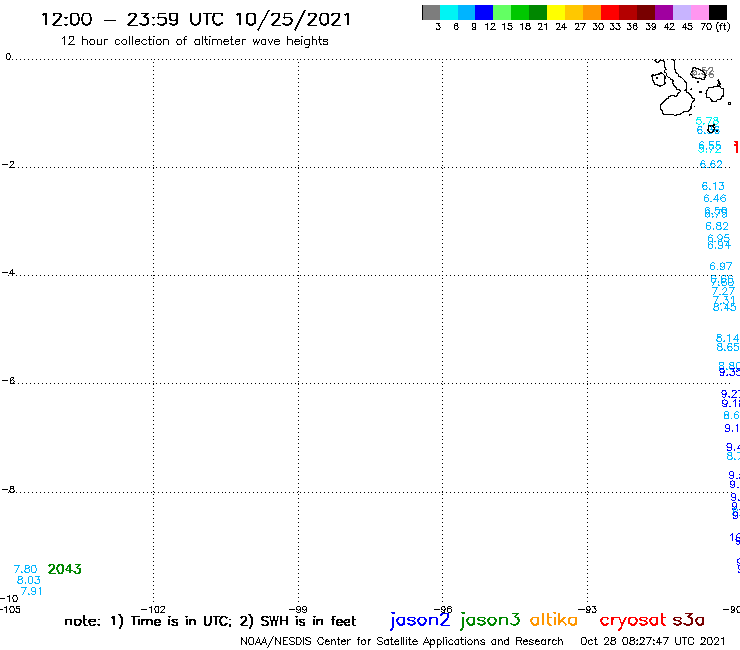Click the '(ft)' unit label in legend
This screenshot has width=740, height=650.
pyautogui.click(x=723, y=26)
